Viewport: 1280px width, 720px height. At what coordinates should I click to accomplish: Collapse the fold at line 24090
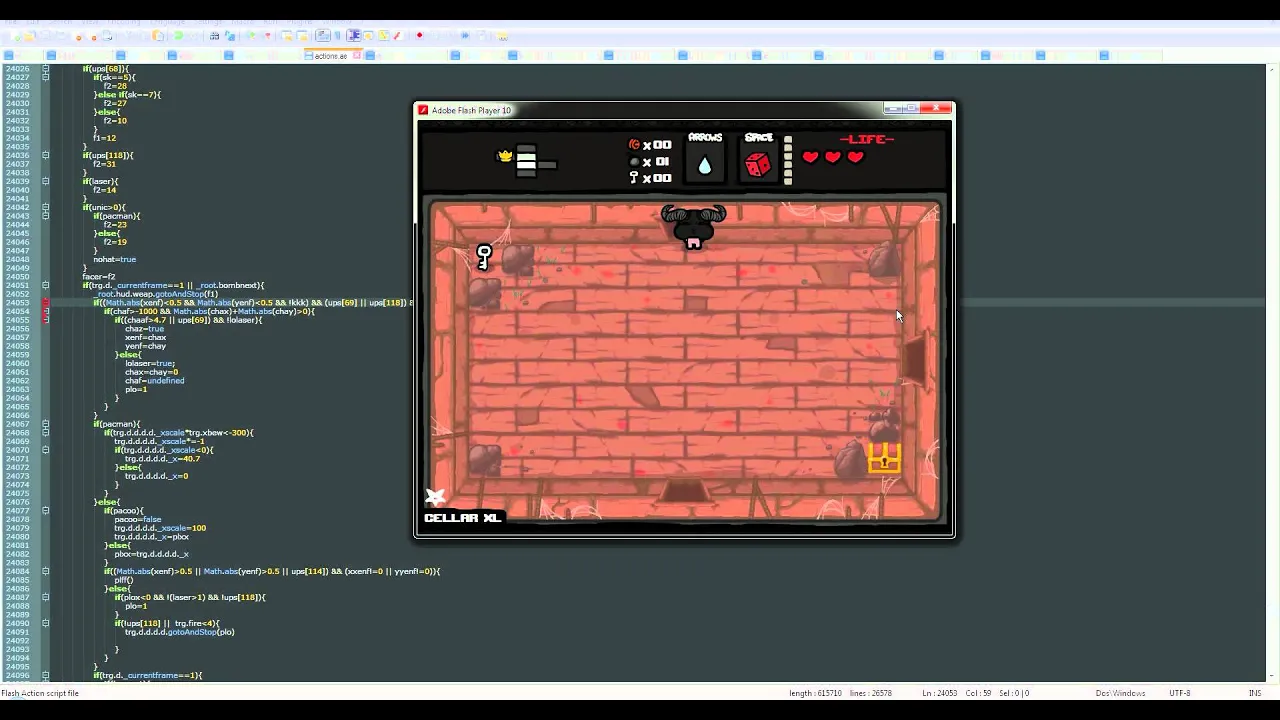(45, 623)
